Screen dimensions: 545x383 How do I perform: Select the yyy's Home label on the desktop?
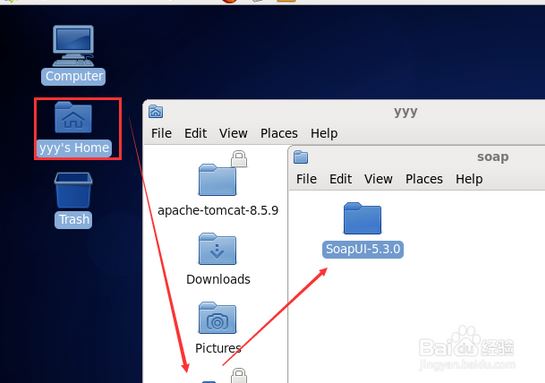point(74,148)
